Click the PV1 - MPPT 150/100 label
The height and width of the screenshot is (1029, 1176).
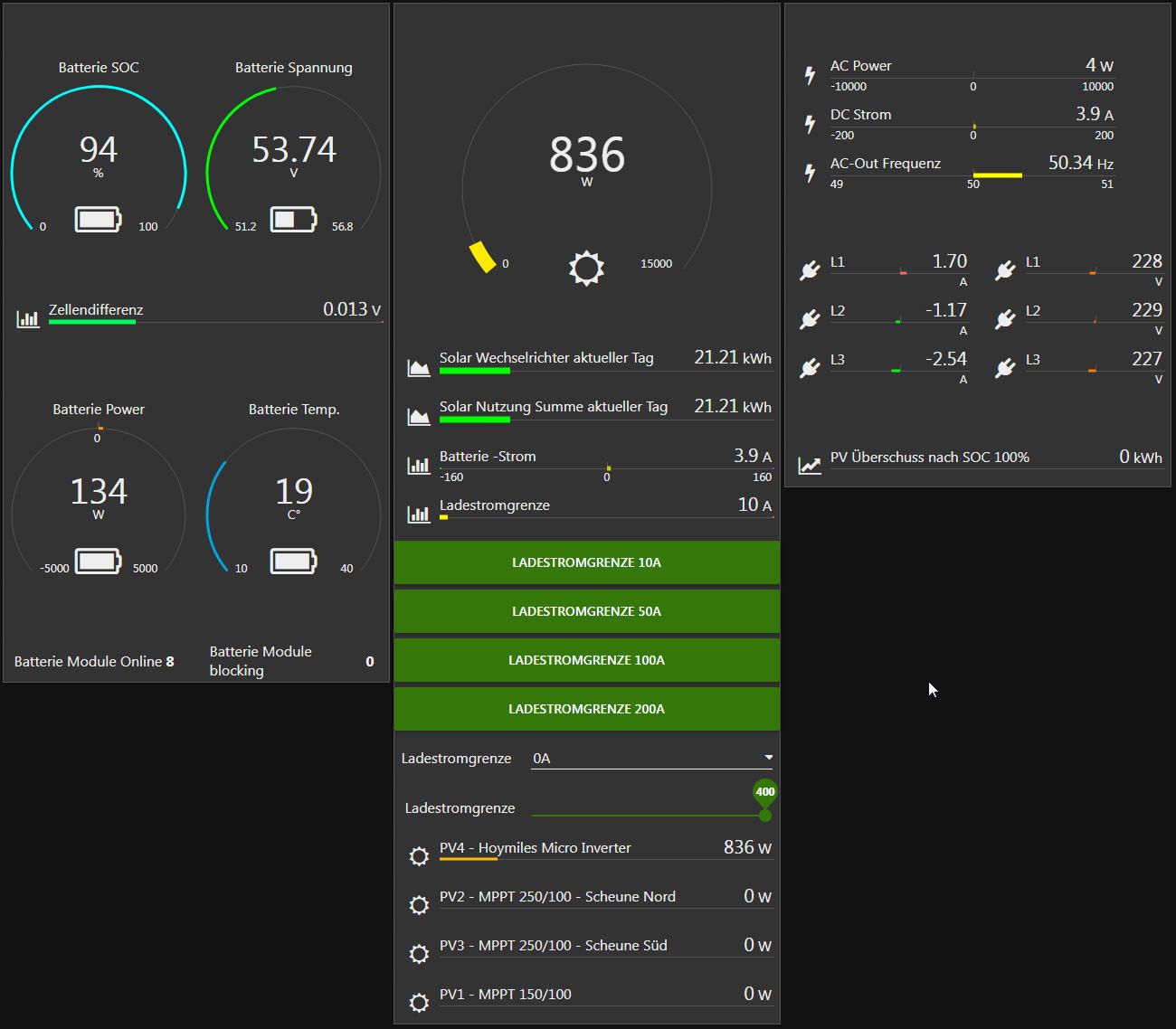click(506, 994)
